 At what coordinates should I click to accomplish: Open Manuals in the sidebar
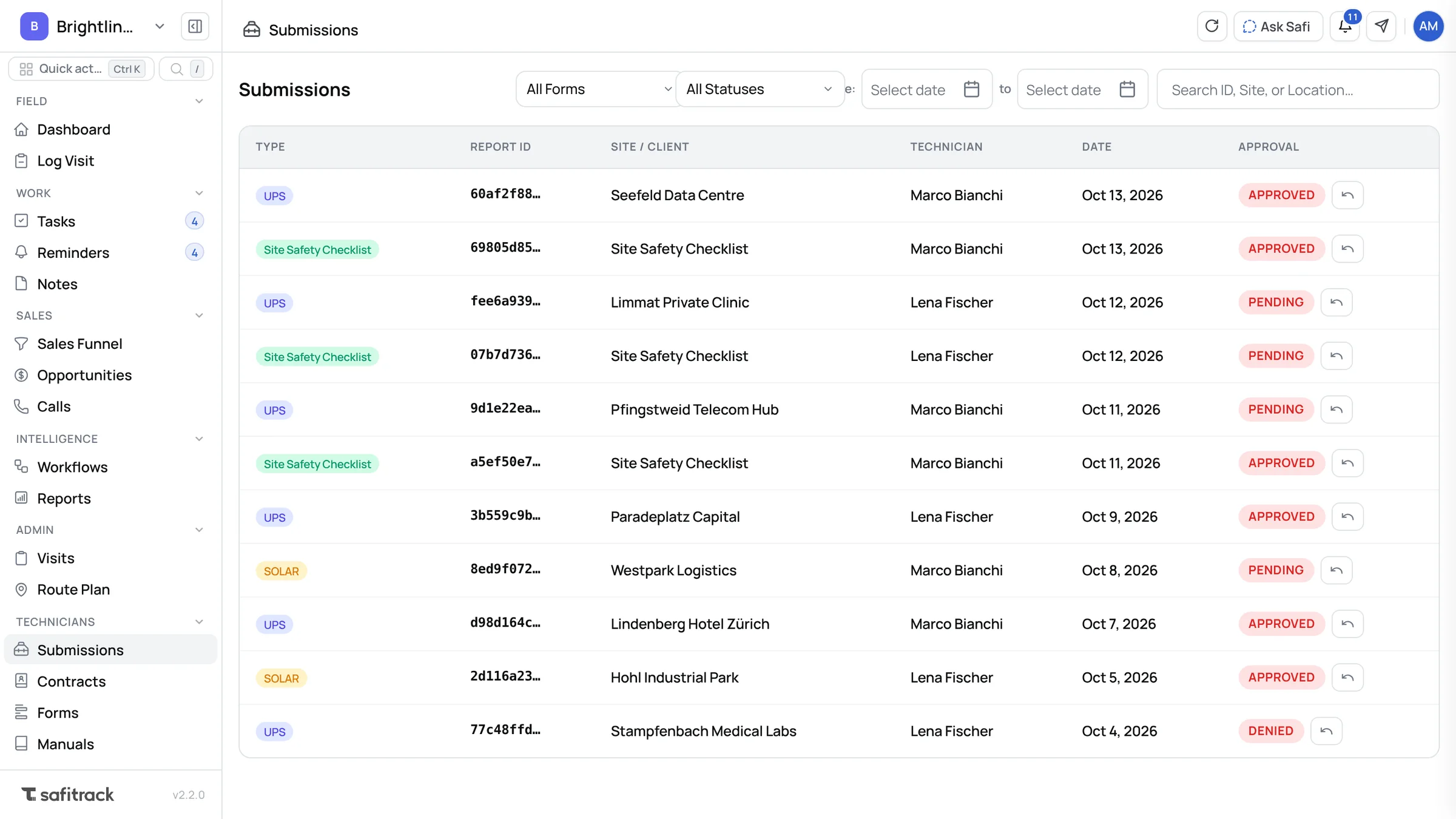click(110, 744)
